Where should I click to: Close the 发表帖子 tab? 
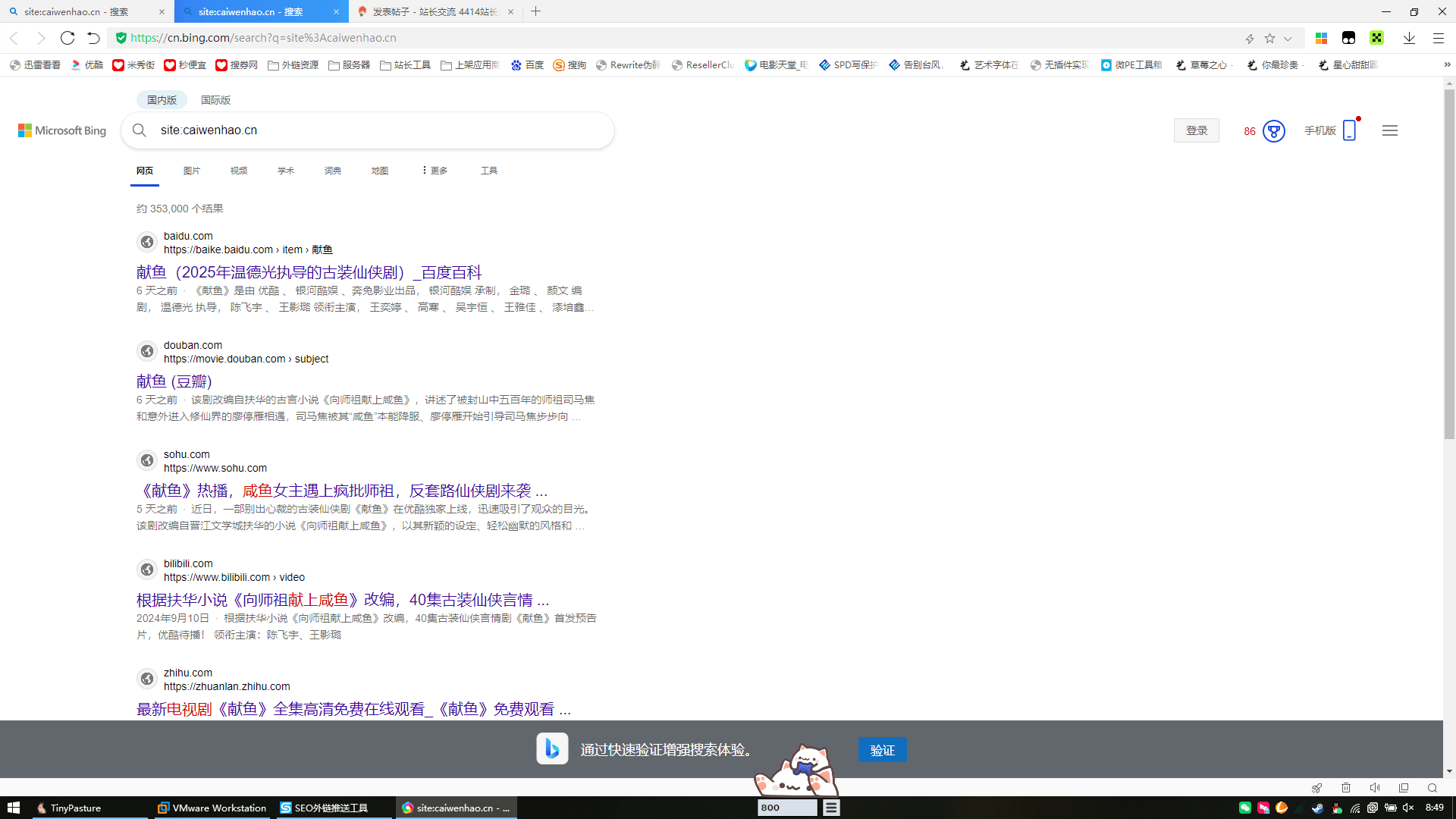point(510,11)
